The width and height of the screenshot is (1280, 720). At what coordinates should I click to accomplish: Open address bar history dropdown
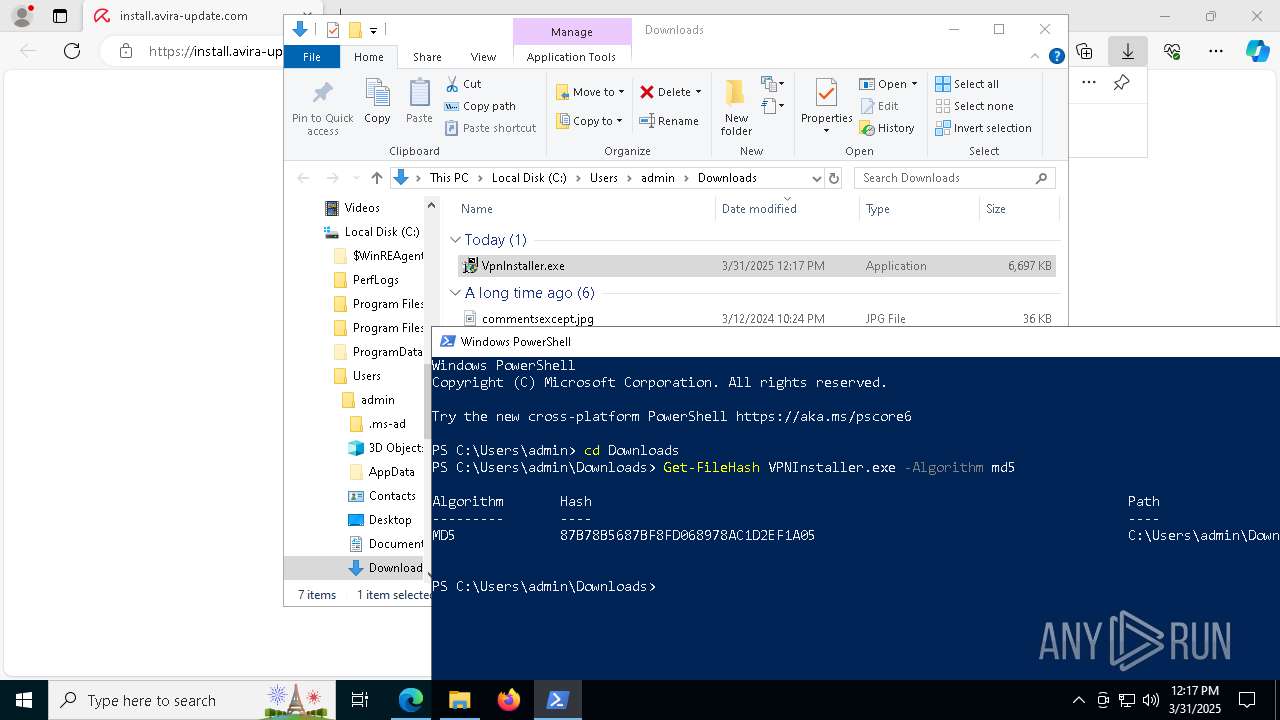[x=816, y=178]
